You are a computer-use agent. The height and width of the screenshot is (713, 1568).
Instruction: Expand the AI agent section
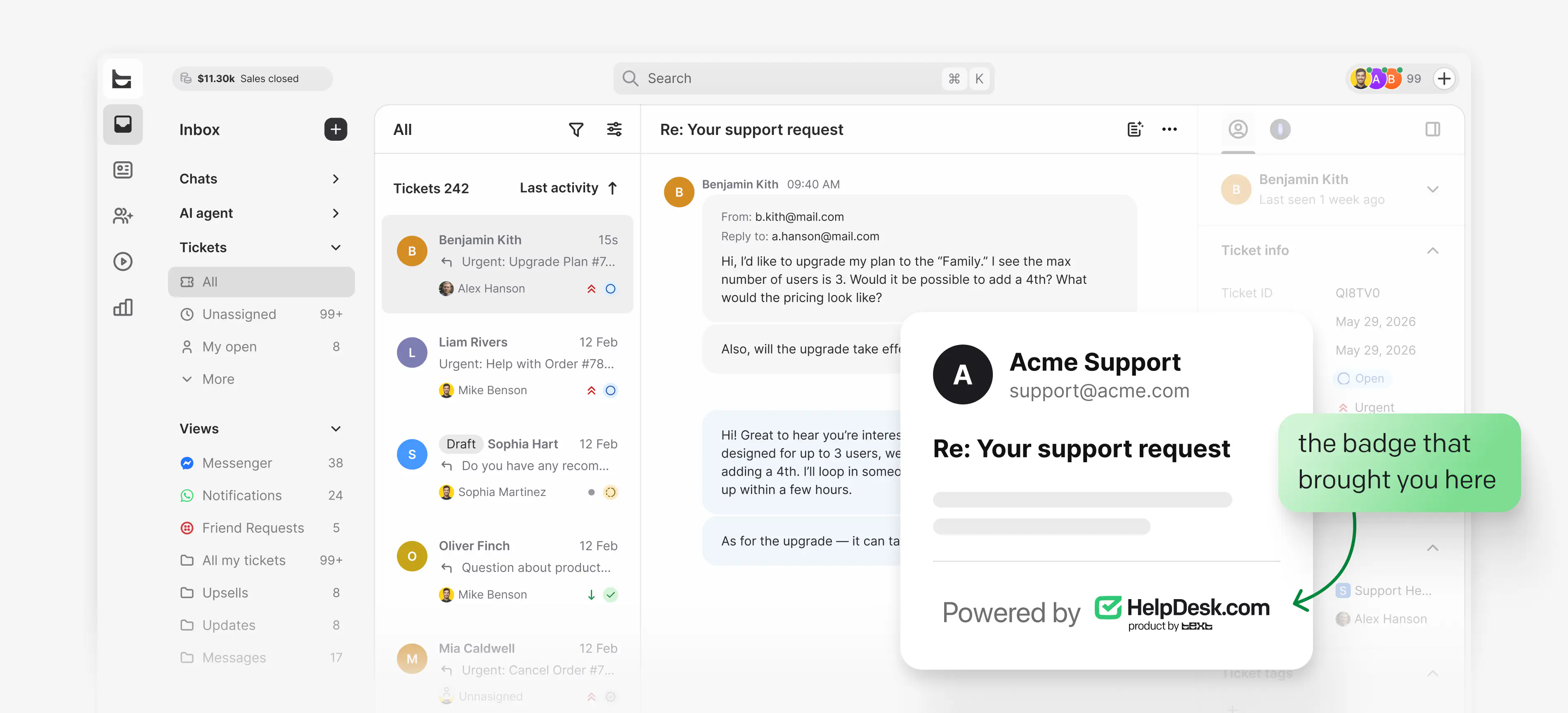[x=260, y=213]
